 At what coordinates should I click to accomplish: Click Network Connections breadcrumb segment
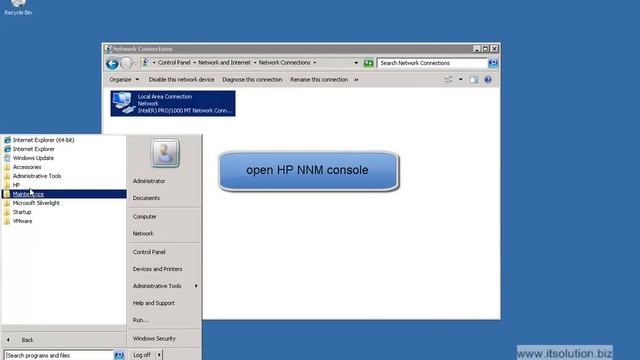pyautogui.click(x=284, y=62)
